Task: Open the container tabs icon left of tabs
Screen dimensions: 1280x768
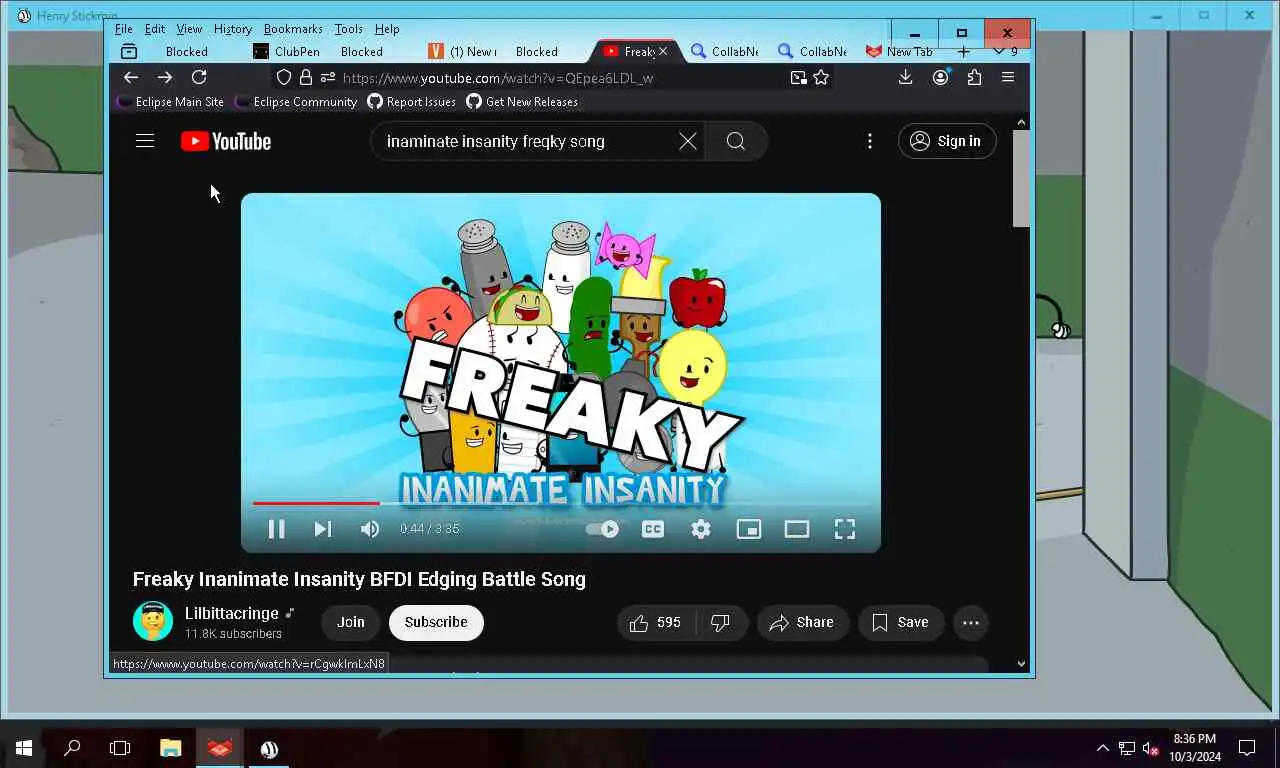Action: (129, 51)
